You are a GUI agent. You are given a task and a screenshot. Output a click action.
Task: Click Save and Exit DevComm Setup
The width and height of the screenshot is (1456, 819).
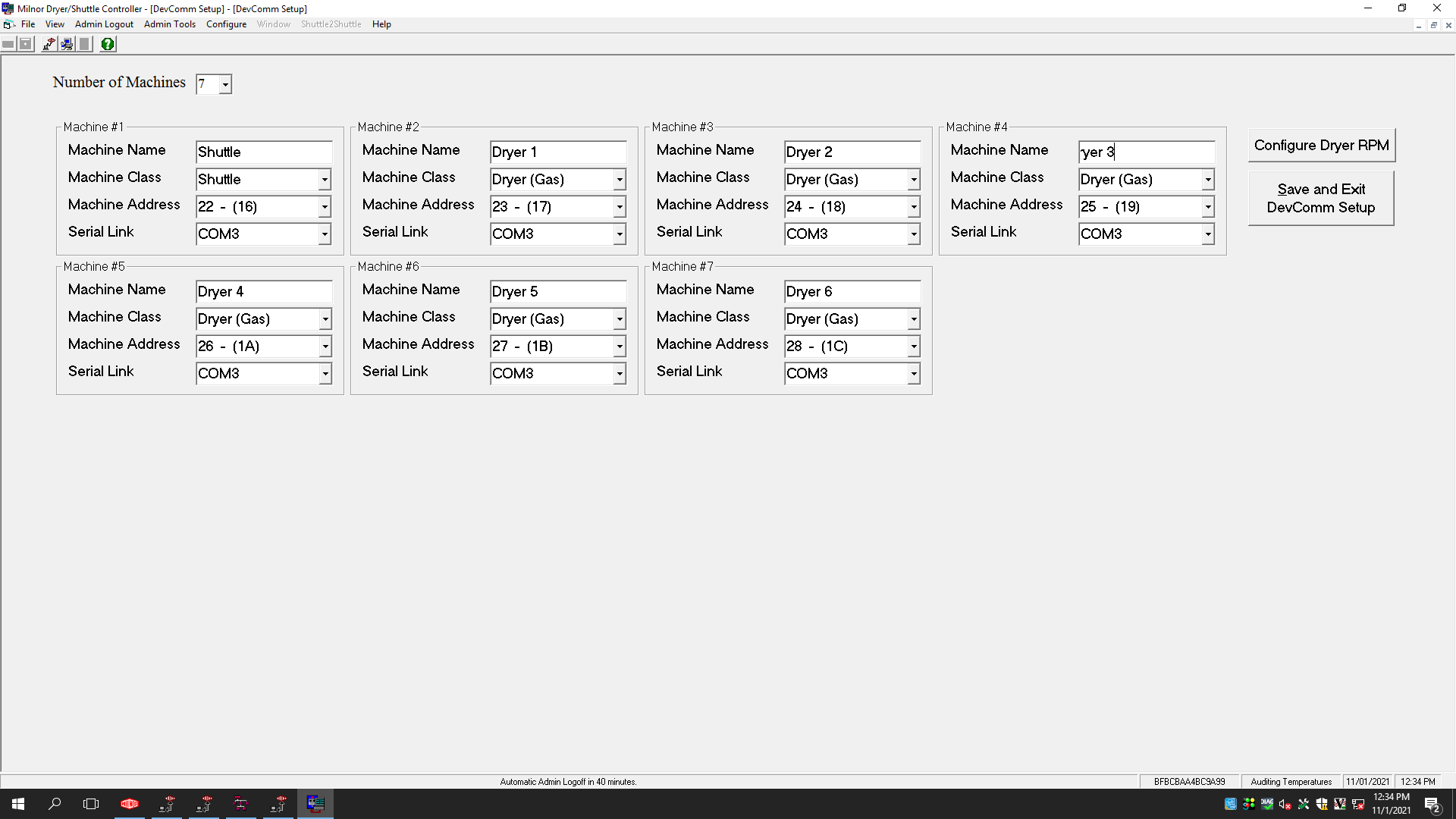(x=1320, y=198)
